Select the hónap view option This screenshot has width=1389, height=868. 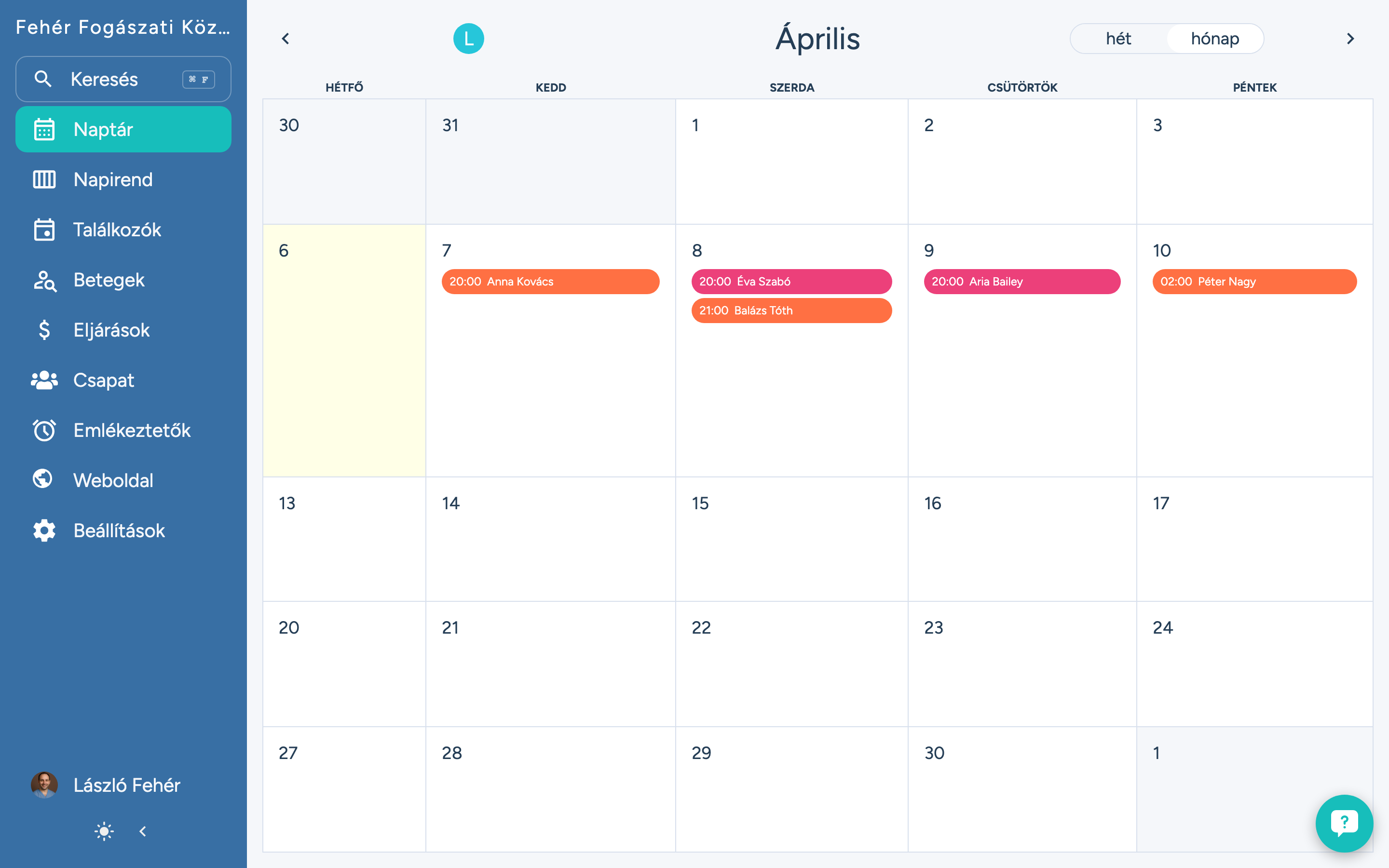tap(1214, 39)
